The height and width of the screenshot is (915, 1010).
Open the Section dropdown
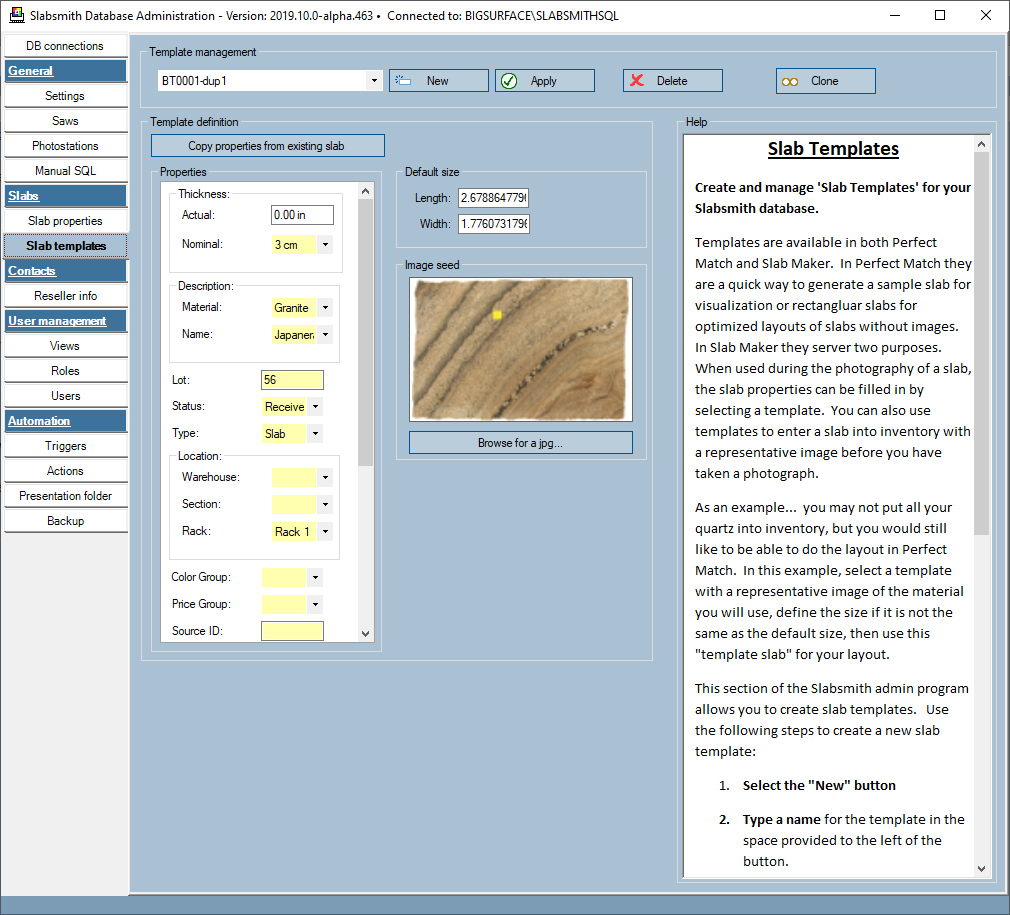coord(325,505)
